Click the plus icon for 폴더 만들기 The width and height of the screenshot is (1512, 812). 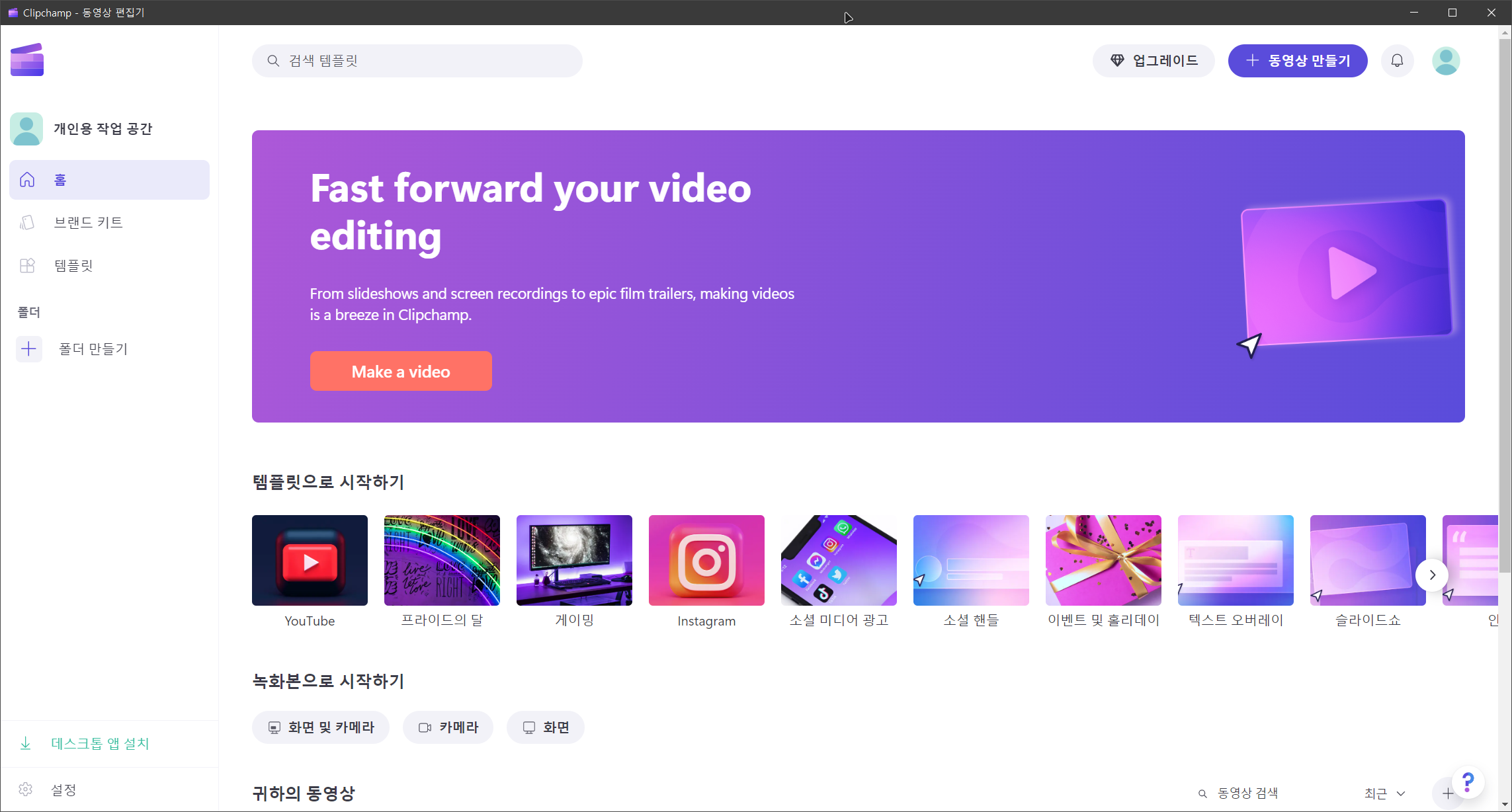(x=29, y=348)
